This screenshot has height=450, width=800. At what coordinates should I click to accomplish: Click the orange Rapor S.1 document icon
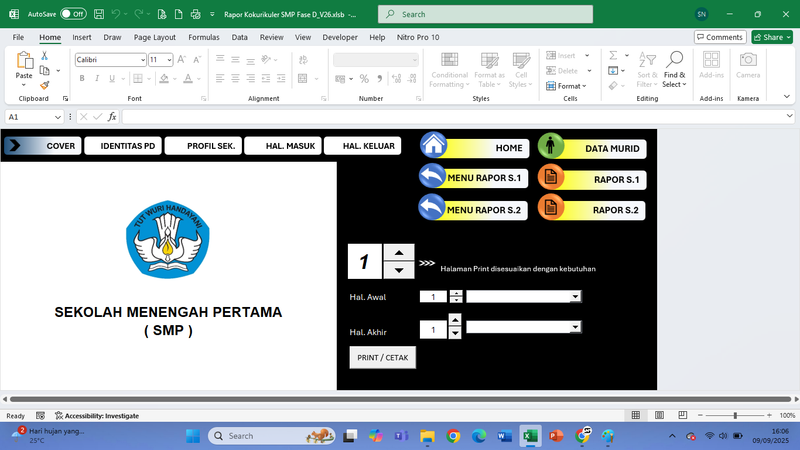click(551, 177)
